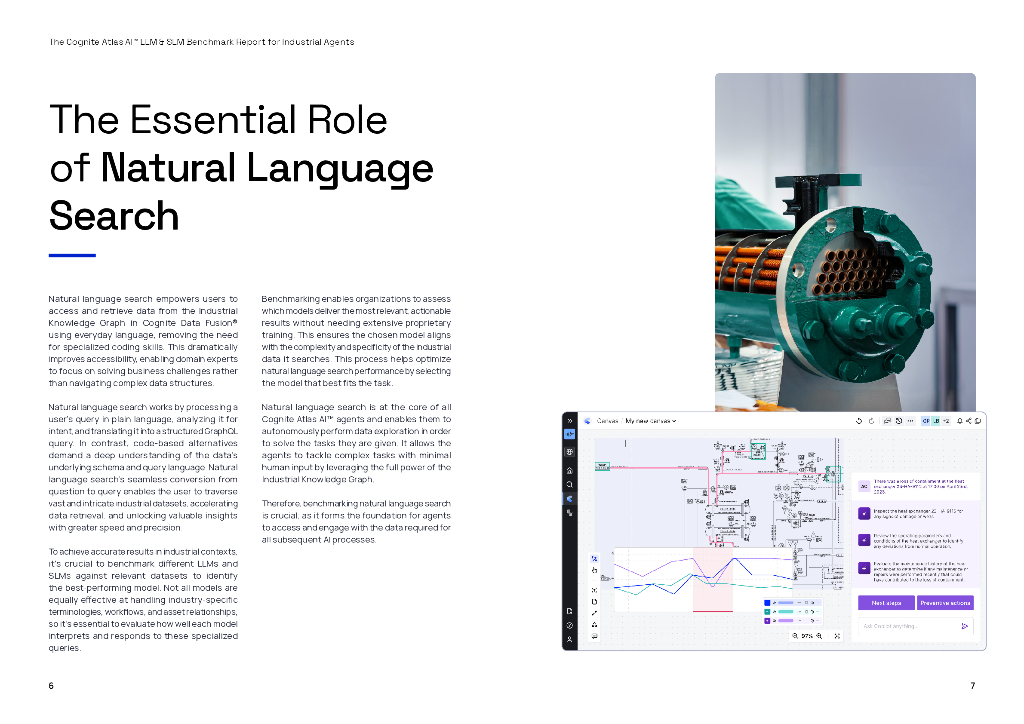Open the chat bubbles icon at header end
Viewport: 1024px width, 724px height.
[x=978, y=421]
